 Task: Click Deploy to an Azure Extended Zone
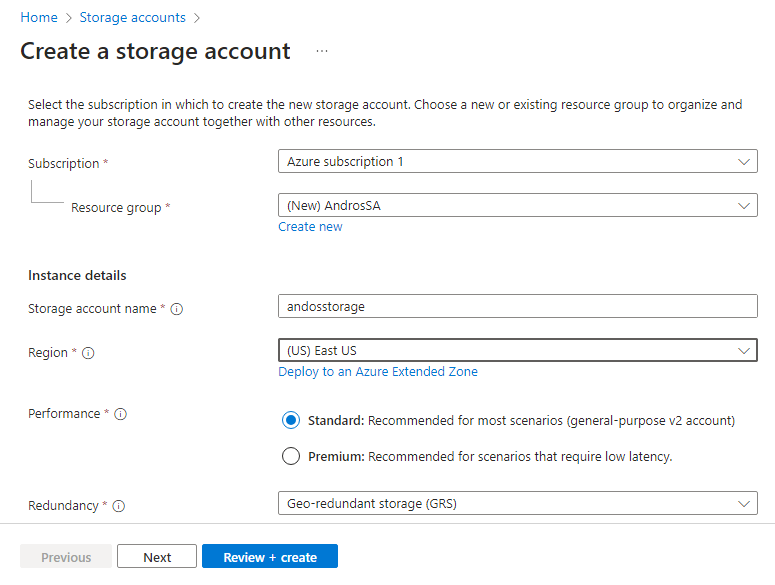(378, 372)
